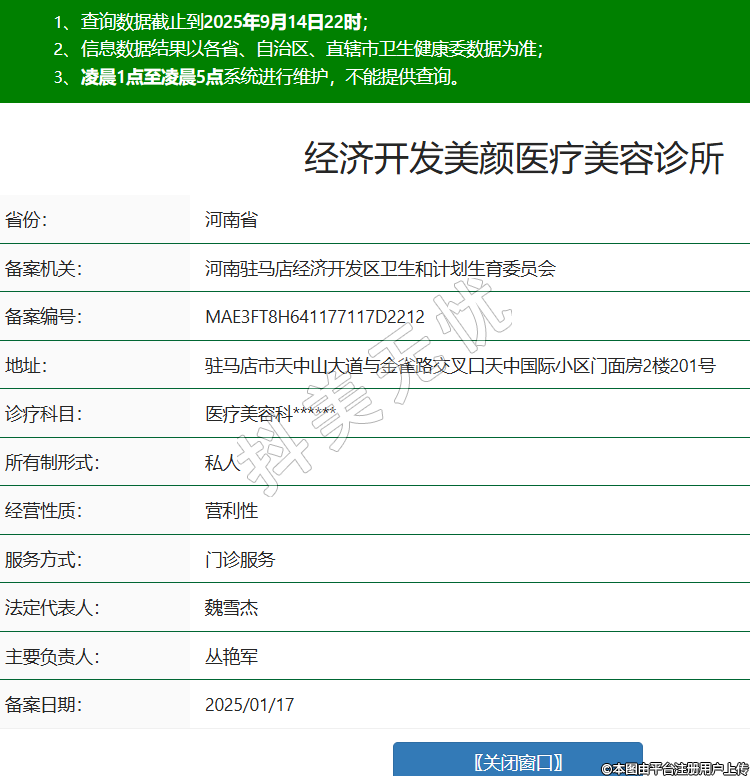
Task: Select the province value 河南省
Action: pyautogui.click(x=231, y=220)
